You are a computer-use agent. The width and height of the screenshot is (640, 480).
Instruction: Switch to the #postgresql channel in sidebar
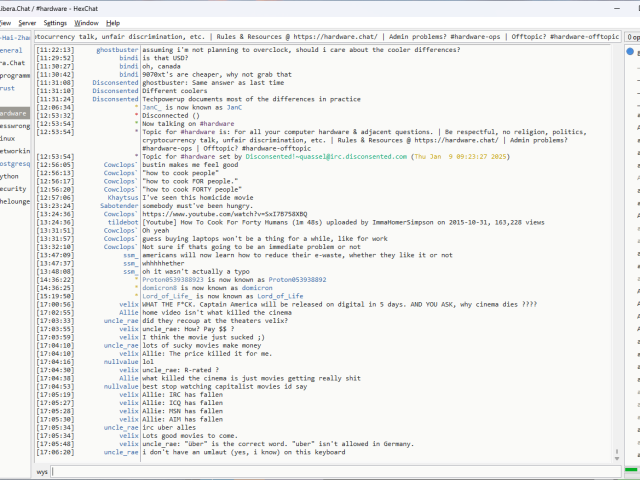(x=14, y=163)
